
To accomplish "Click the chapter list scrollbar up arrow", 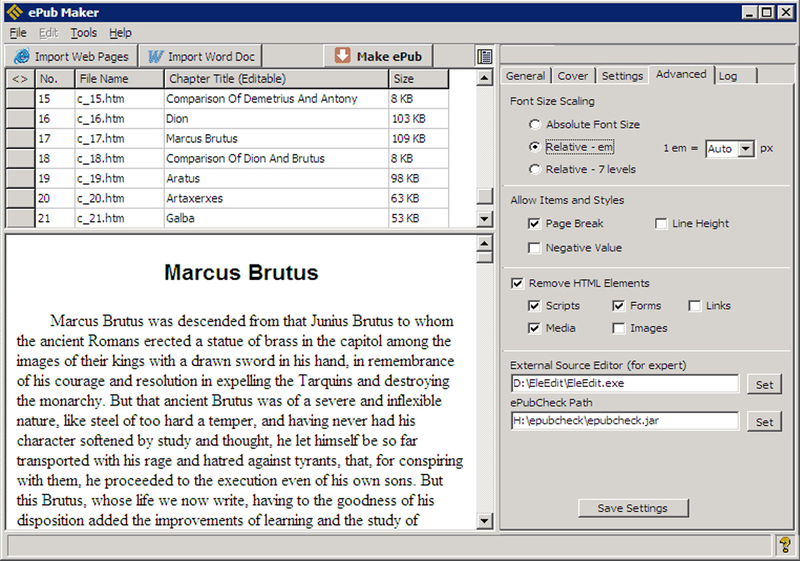I will point(484,78).
